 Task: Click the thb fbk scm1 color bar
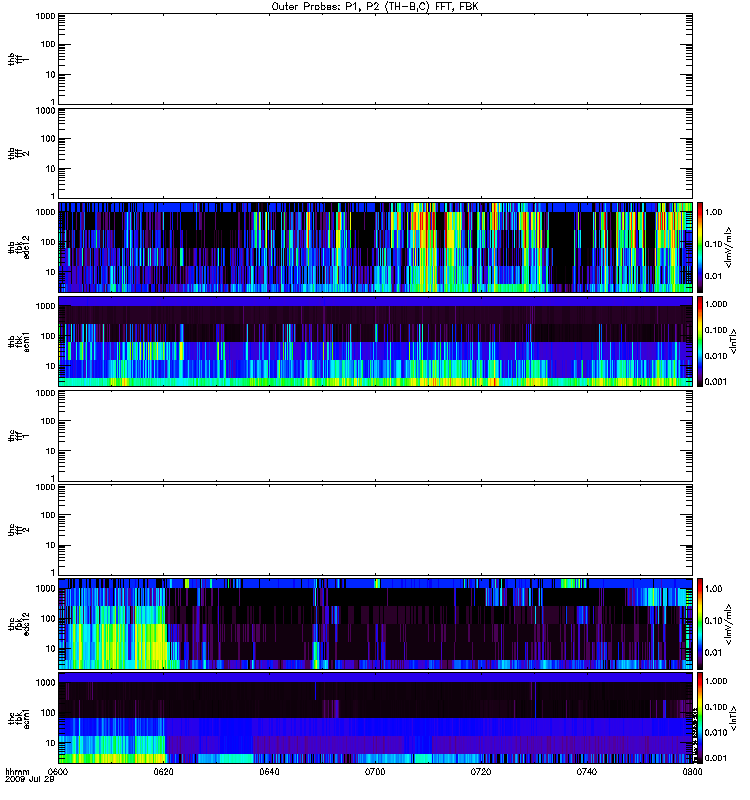click(700, 341)
